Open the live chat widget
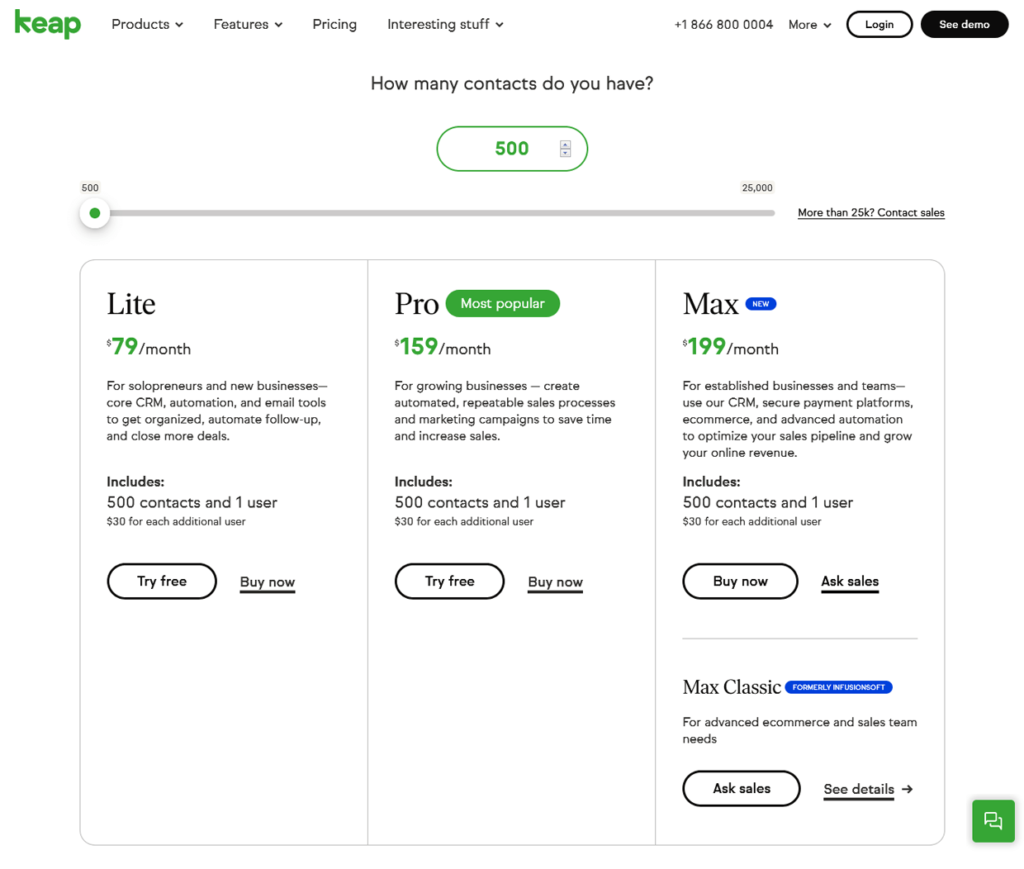Viewport: 1024px width, 869px height. (993, 821)
